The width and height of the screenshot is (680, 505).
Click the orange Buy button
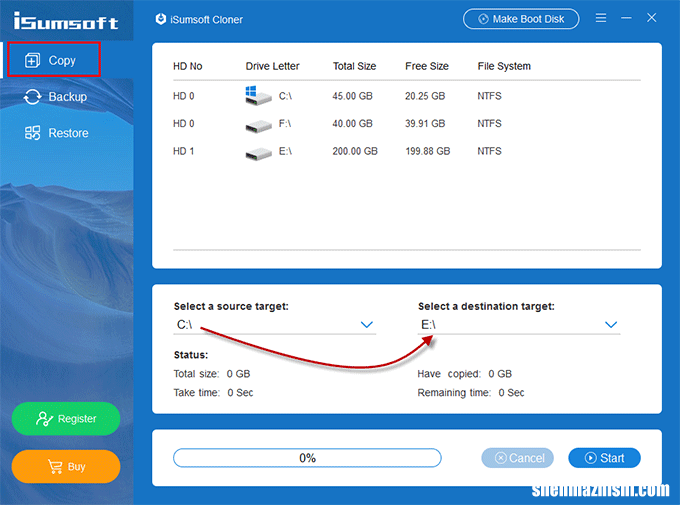tap(66, 466)
